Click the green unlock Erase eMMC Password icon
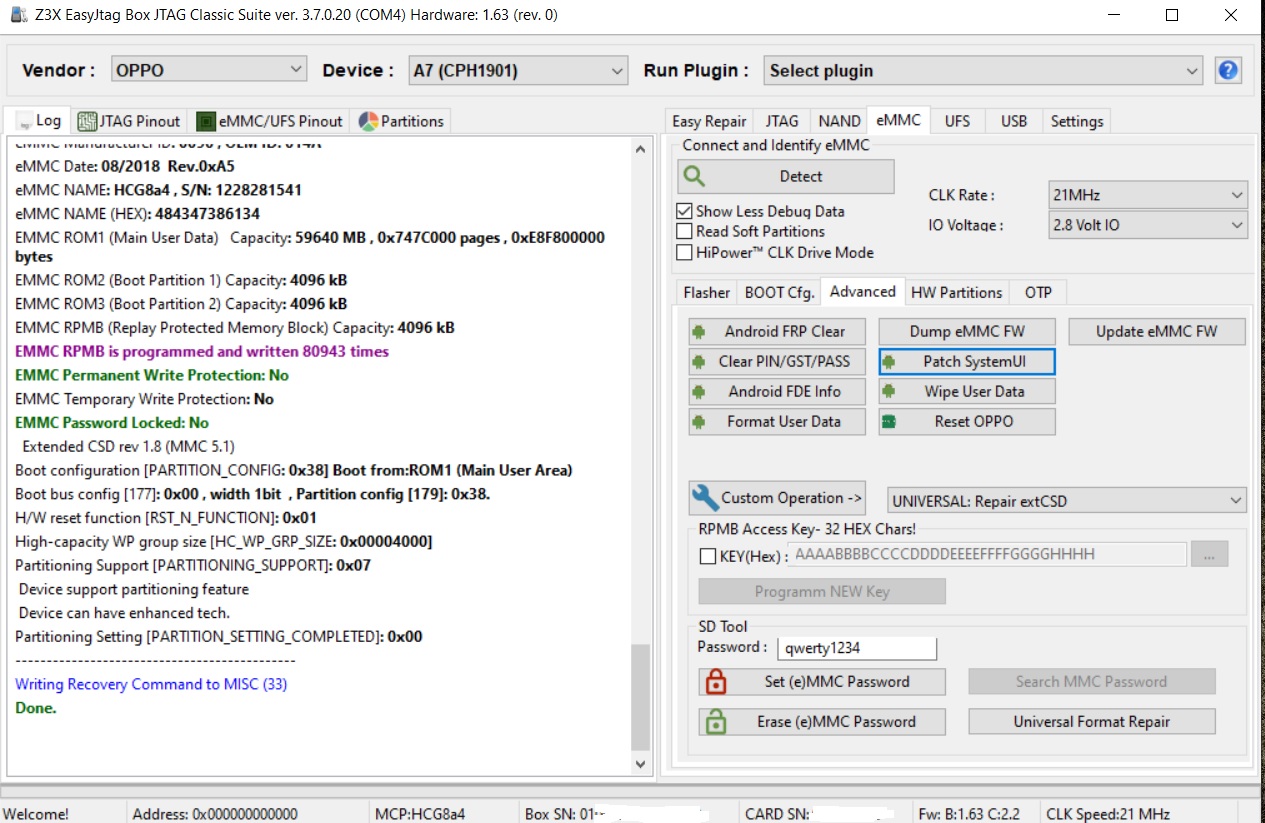1265x823 pixels. (x=715, y=722)
